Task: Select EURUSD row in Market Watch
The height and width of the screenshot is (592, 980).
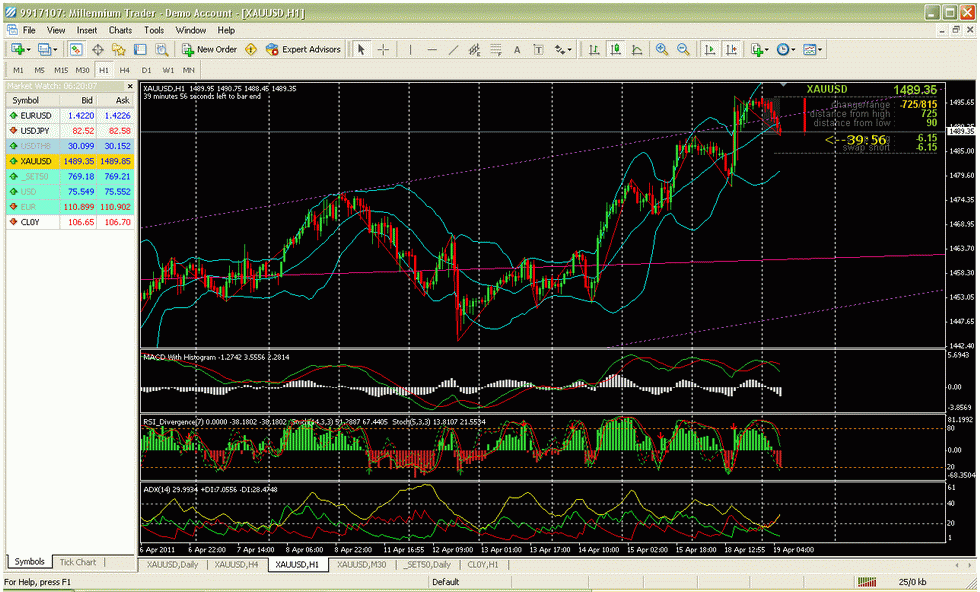Action: (70, 116)
